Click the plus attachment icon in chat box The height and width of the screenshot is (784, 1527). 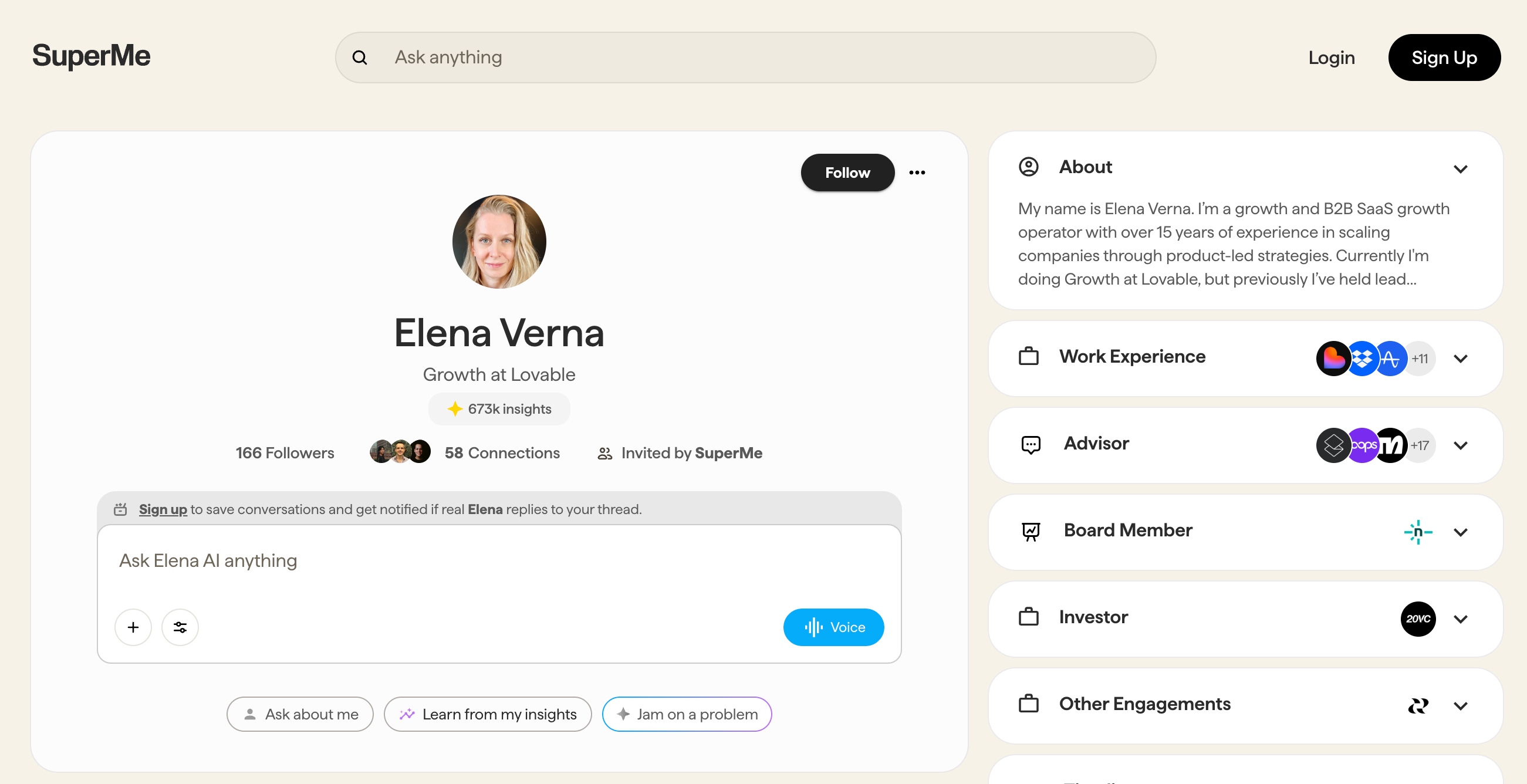pyautogui.click(x=133, y=627)
